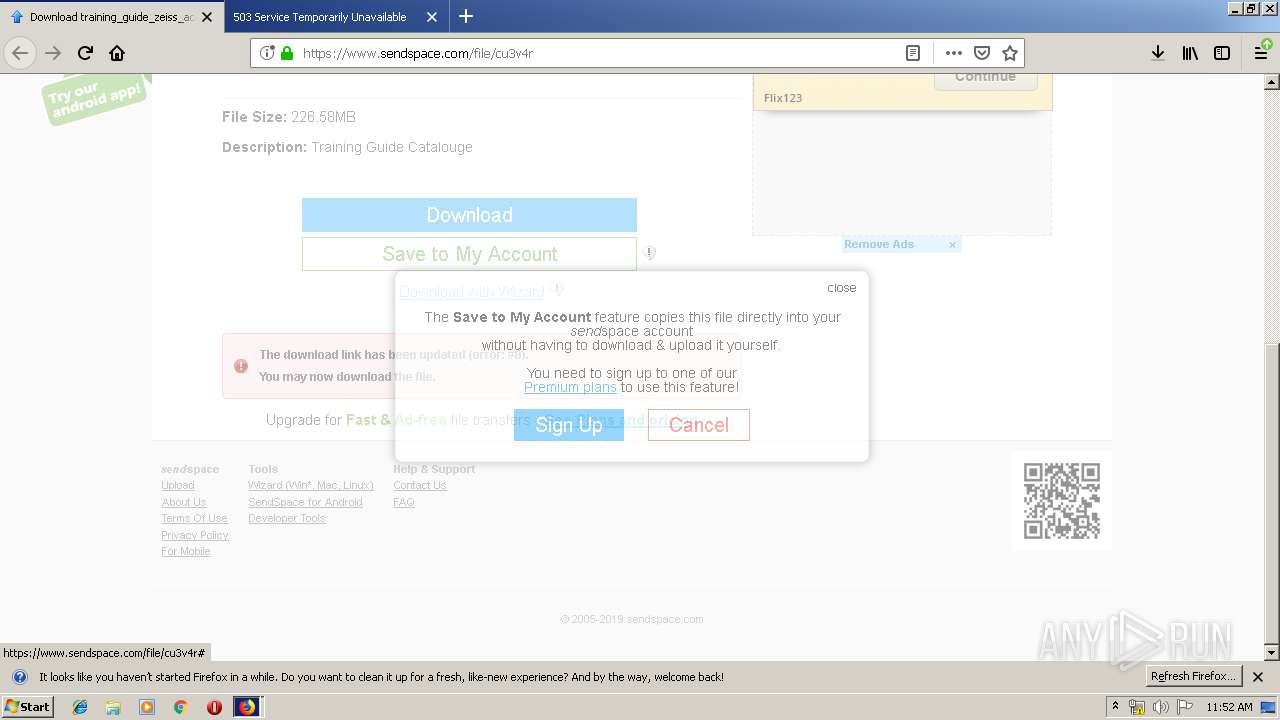Click Flix123 ad label
The width and height of the screenshot is (1280, 720).
pyautogui.click(x=783, y=98)
